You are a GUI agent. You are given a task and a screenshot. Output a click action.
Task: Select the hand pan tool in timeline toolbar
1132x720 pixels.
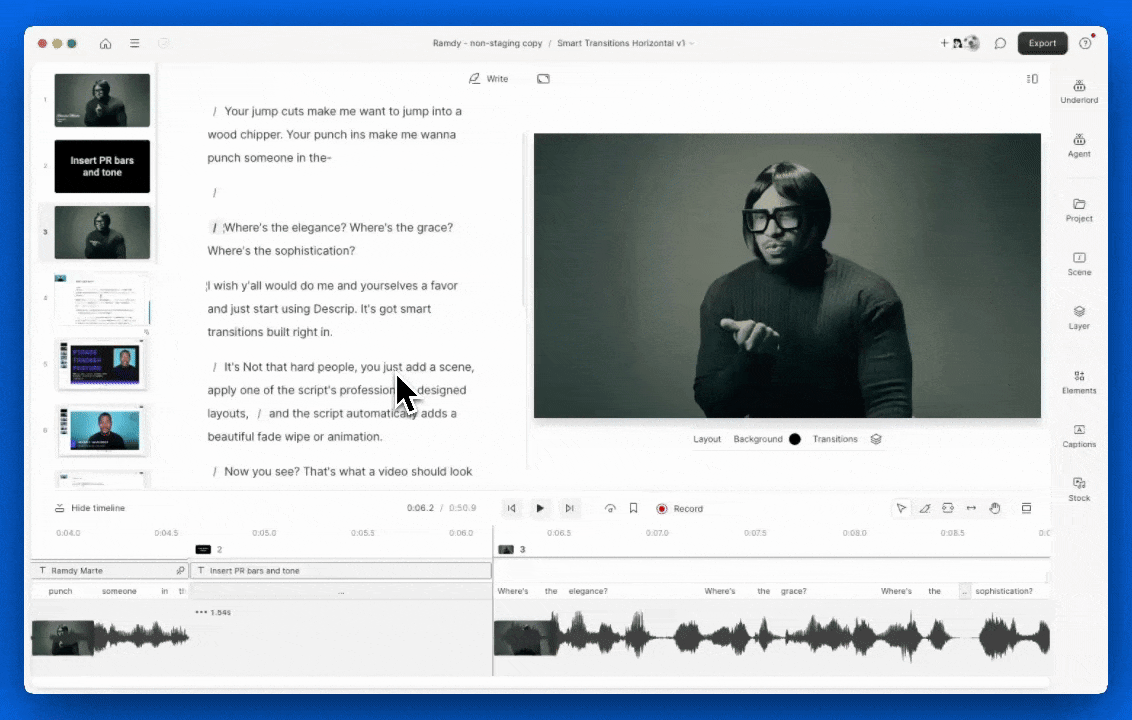(995, 508)
